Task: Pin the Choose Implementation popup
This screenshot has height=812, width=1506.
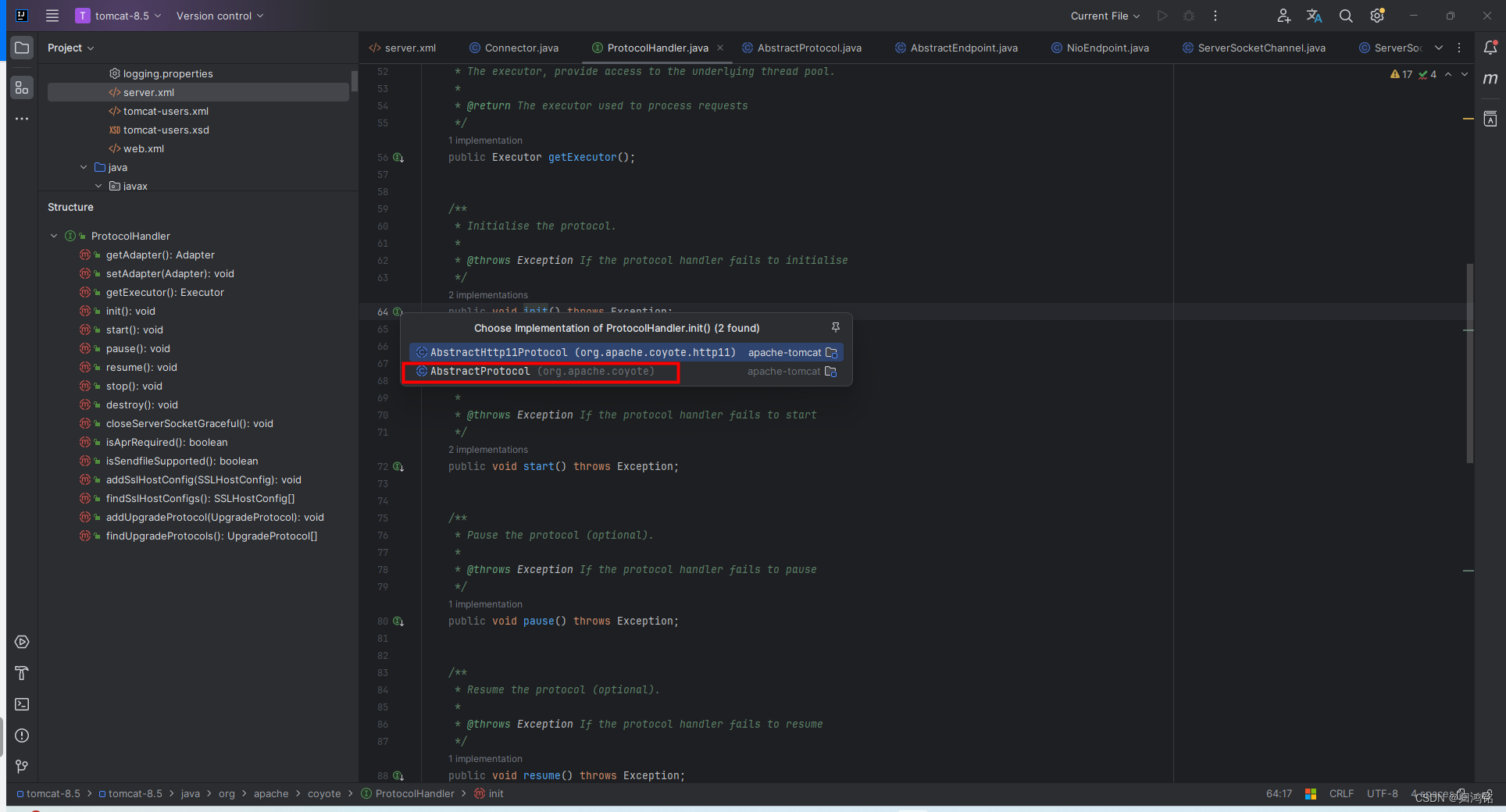Action: point(836,327)
